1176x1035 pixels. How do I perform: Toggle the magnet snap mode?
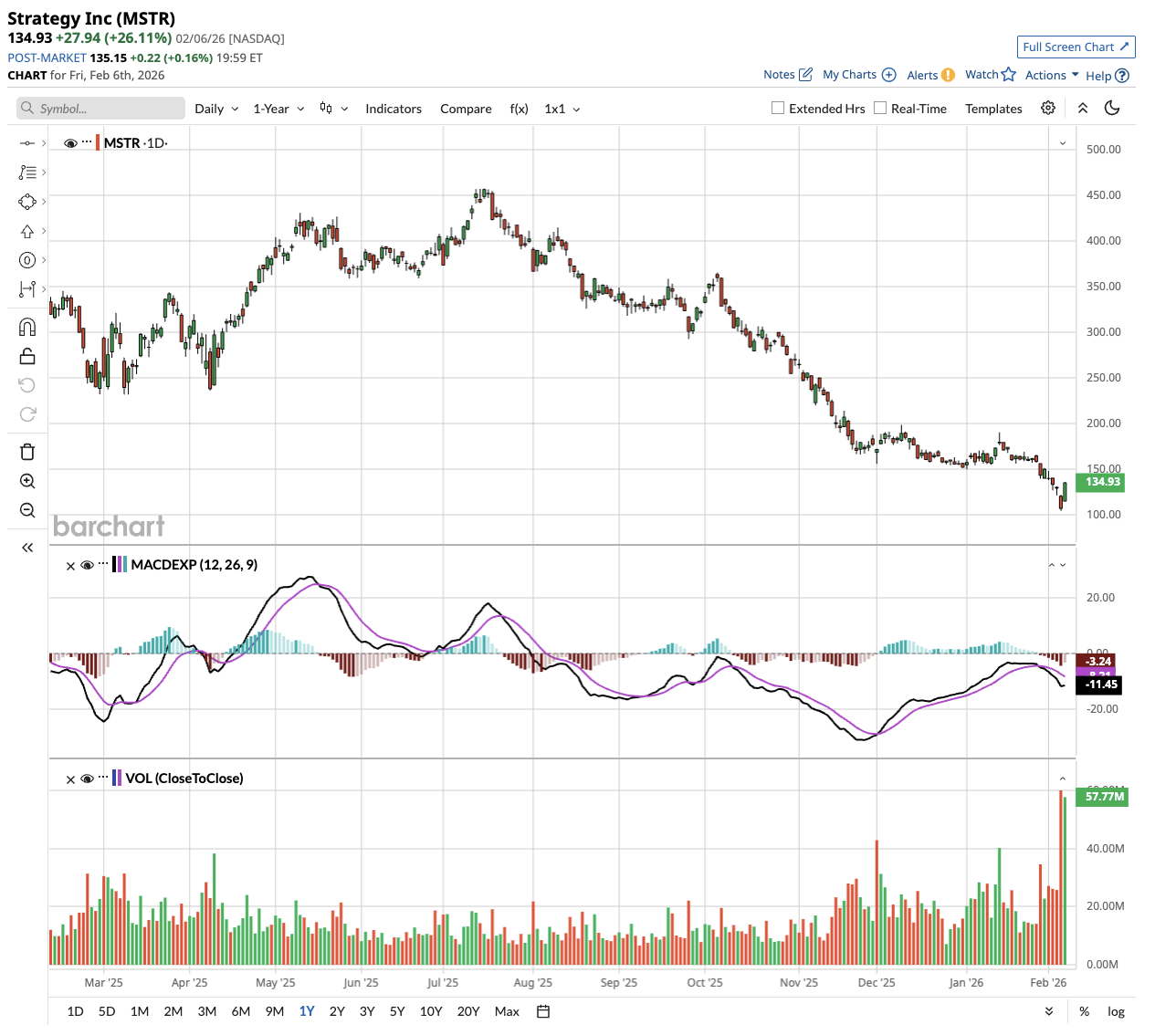point(27,327)
